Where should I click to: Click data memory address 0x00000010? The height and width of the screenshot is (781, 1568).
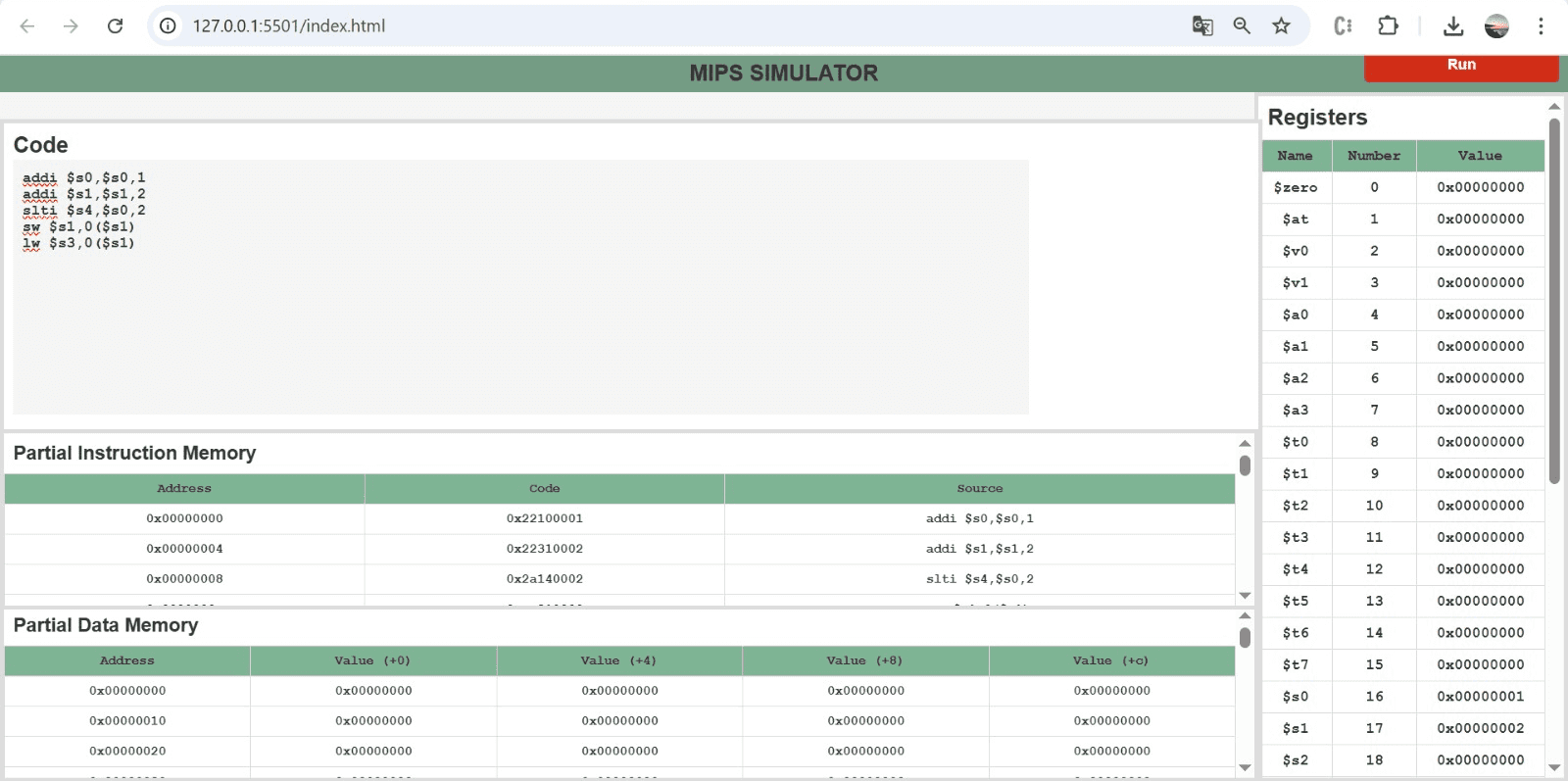point(127,721)
